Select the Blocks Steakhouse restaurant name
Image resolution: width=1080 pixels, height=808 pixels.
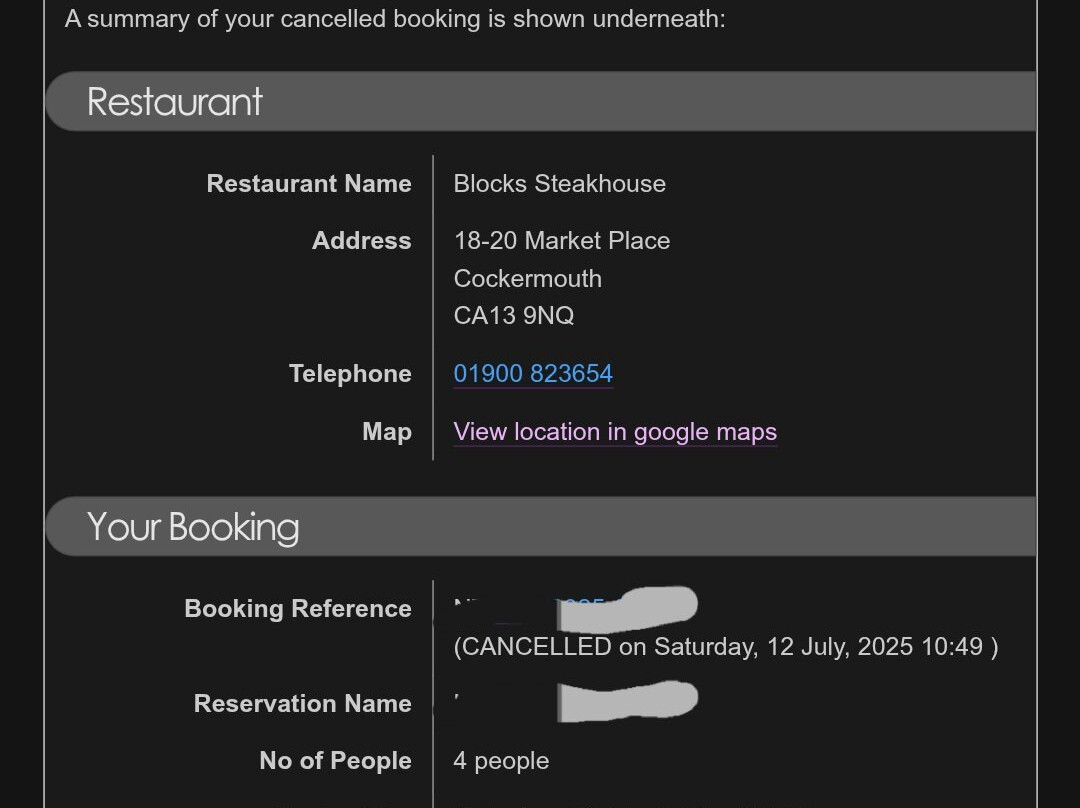coord(559,184)
